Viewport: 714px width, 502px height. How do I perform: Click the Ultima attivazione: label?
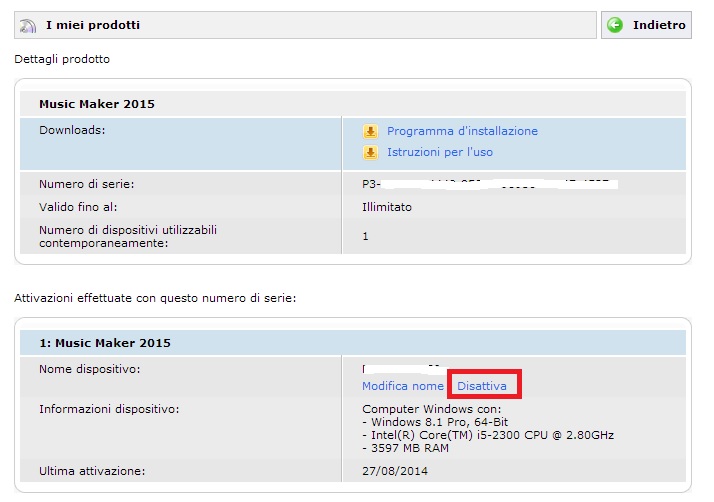[92, 471]
